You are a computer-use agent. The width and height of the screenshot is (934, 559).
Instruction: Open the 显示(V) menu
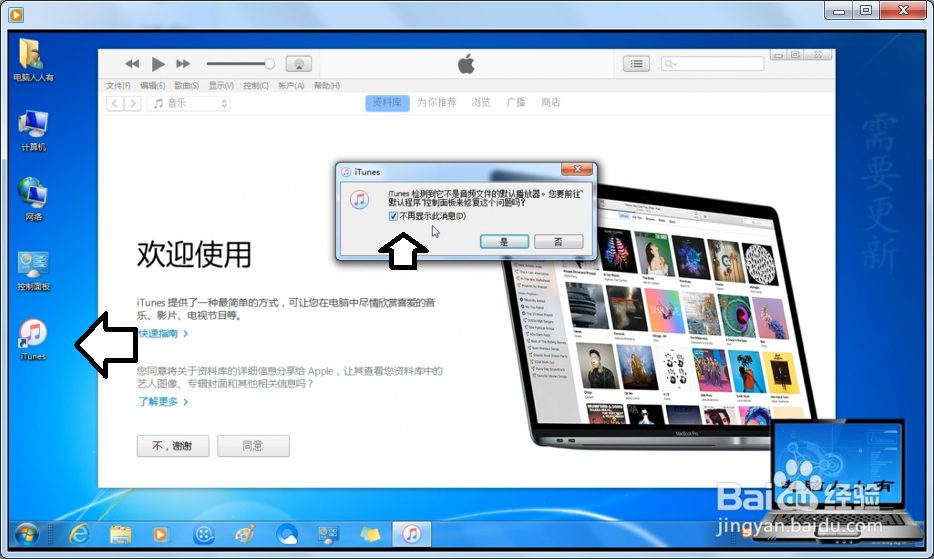tap(221, 86)
